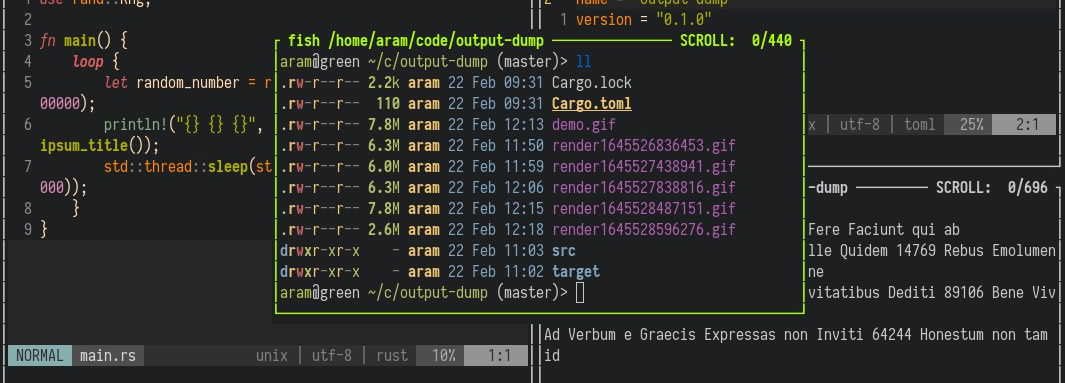Screen dimensions: 1065x383
Task: Click the ll command on the first prompt
Action: [x=583, y=62]
